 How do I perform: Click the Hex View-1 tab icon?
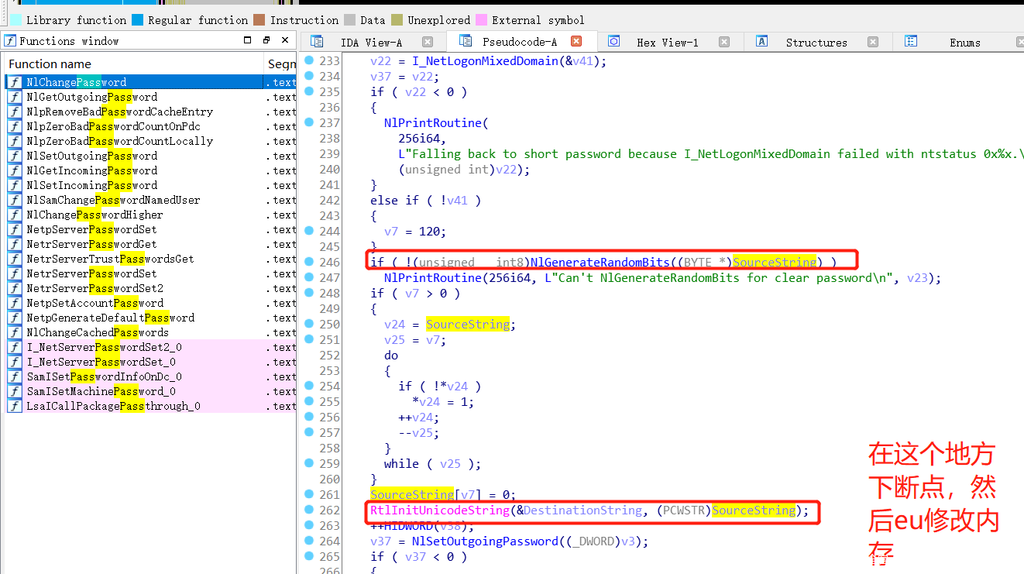coord(614,42)
